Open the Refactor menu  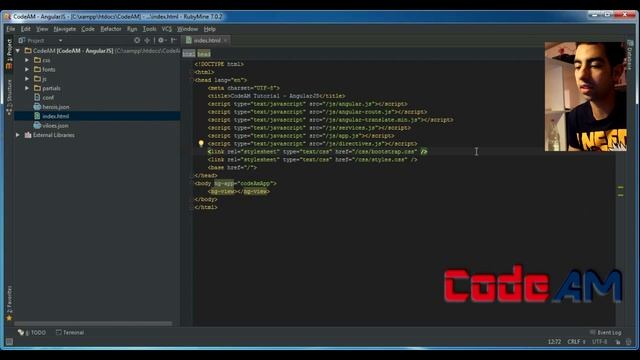(x=111, y=29)
